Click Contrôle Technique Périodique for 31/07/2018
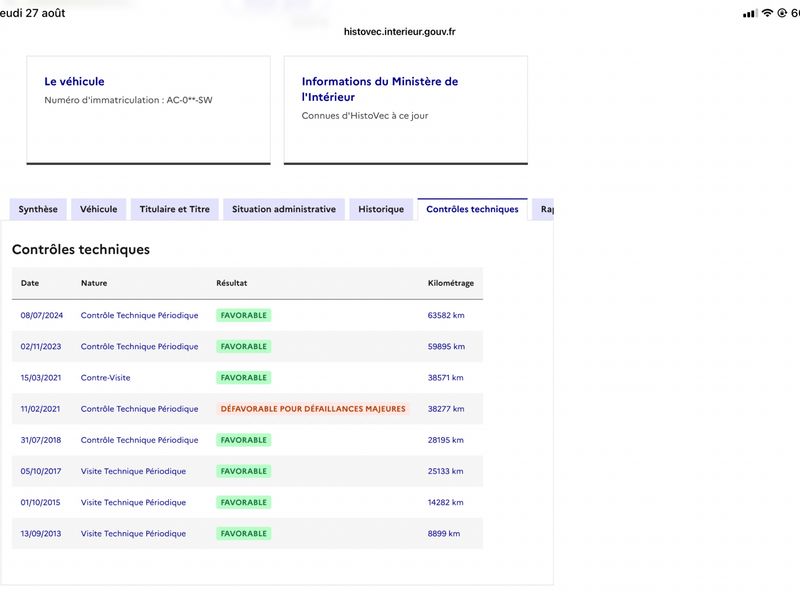This screenshot has width=800, height=600. click(139, 440)
